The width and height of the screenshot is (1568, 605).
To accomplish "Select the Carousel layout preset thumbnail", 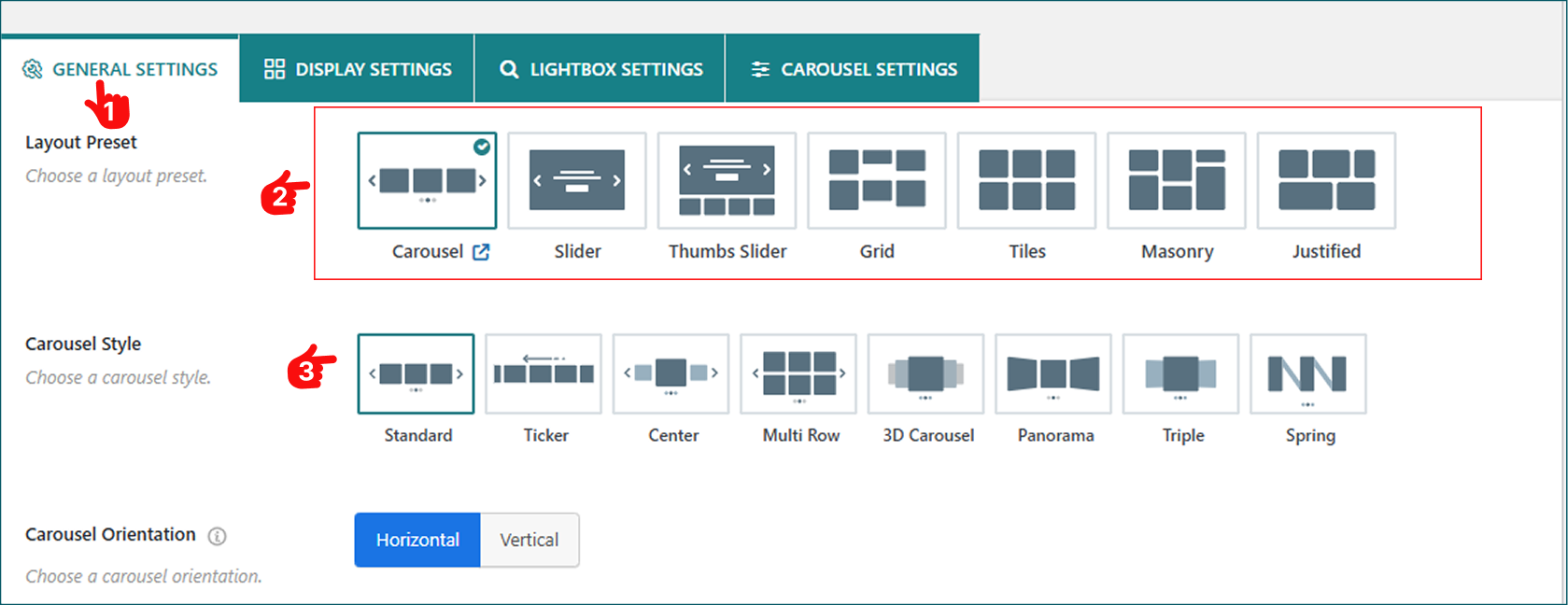I will pos(427,180).
